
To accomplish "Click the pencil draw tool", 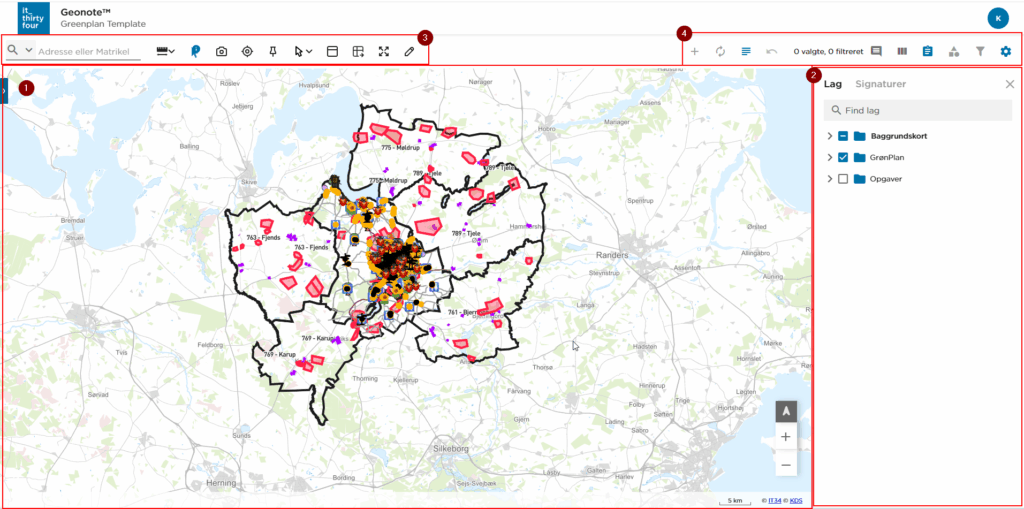I will (409, 51).
